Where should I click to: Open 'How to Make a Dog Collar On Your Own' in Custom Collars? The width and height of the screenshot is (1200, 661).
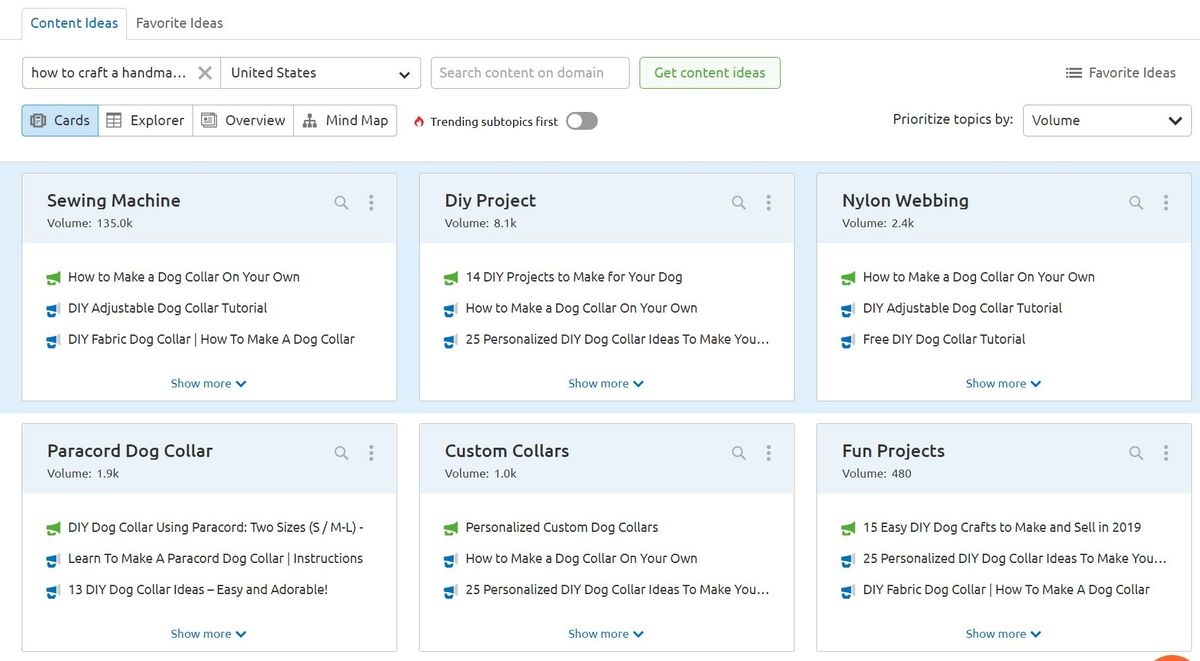581,558
